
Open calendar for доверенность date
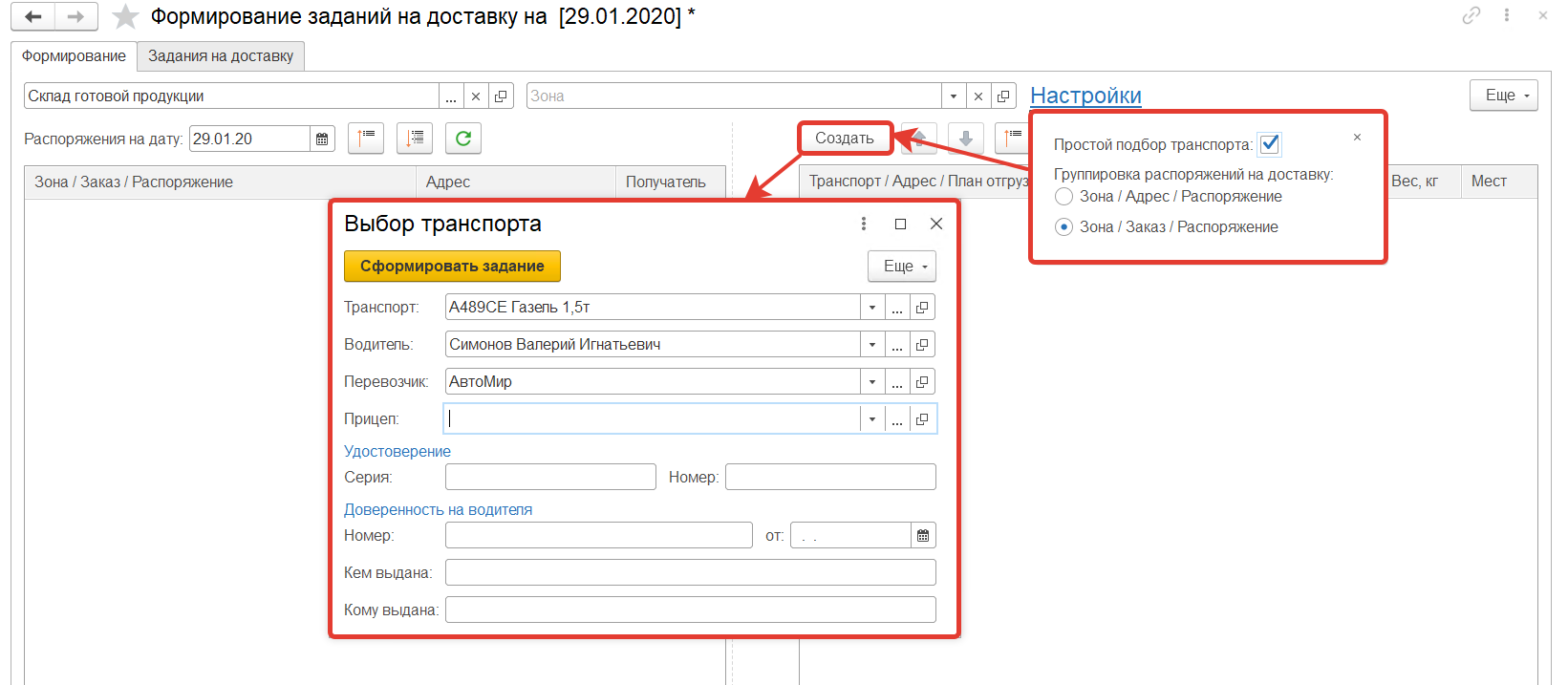[x=923, y=536]
